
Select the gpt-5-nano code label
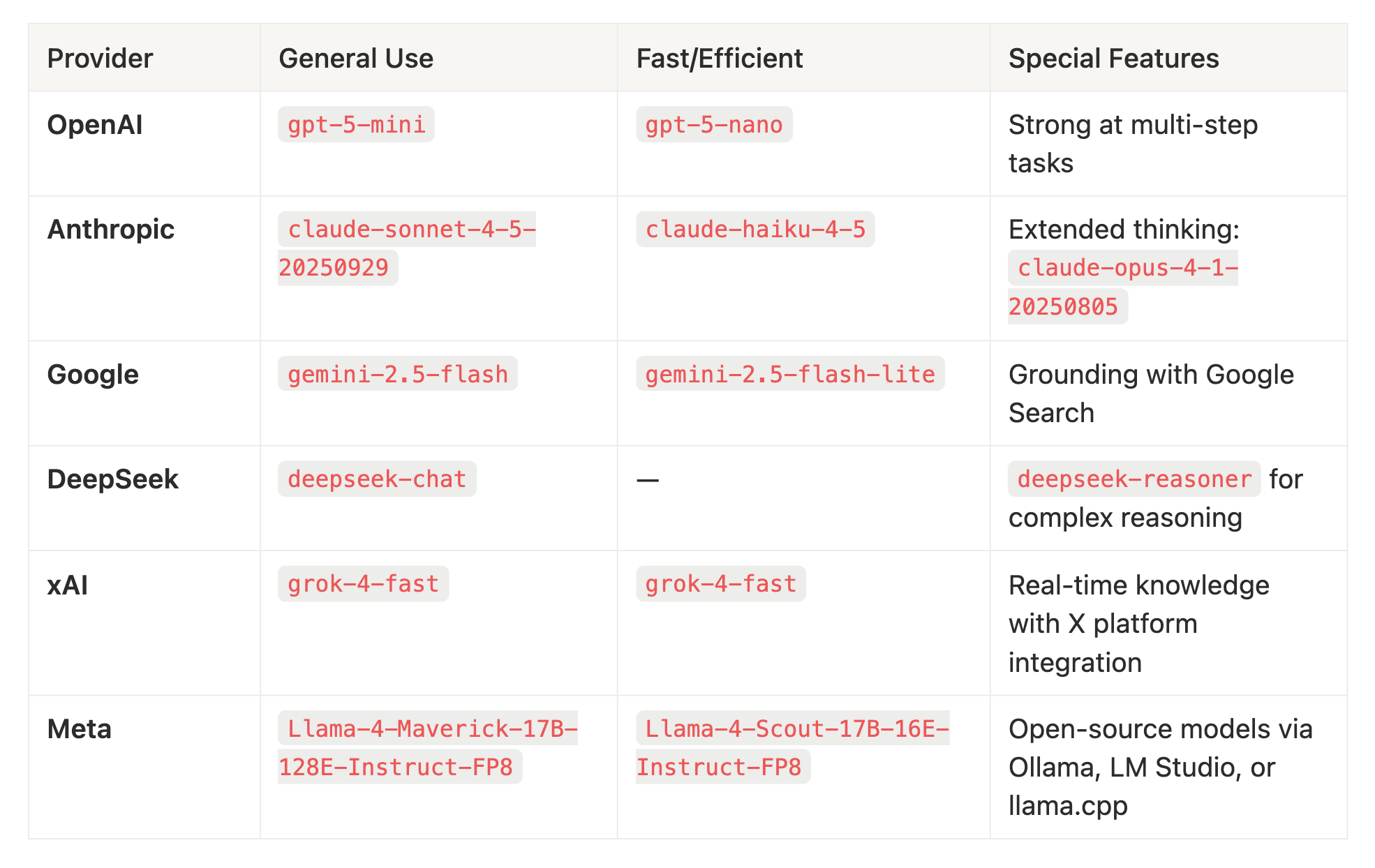click(x=714, y=125)
